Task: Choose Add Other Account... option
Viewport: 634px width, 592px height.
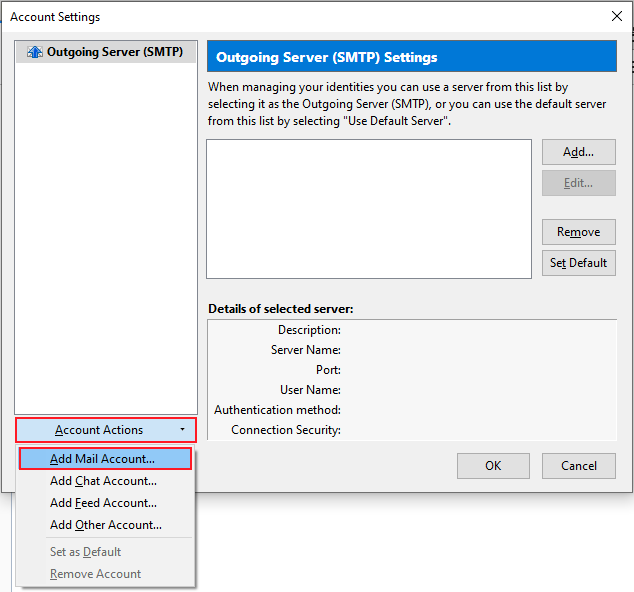Action: coord(105,525)
